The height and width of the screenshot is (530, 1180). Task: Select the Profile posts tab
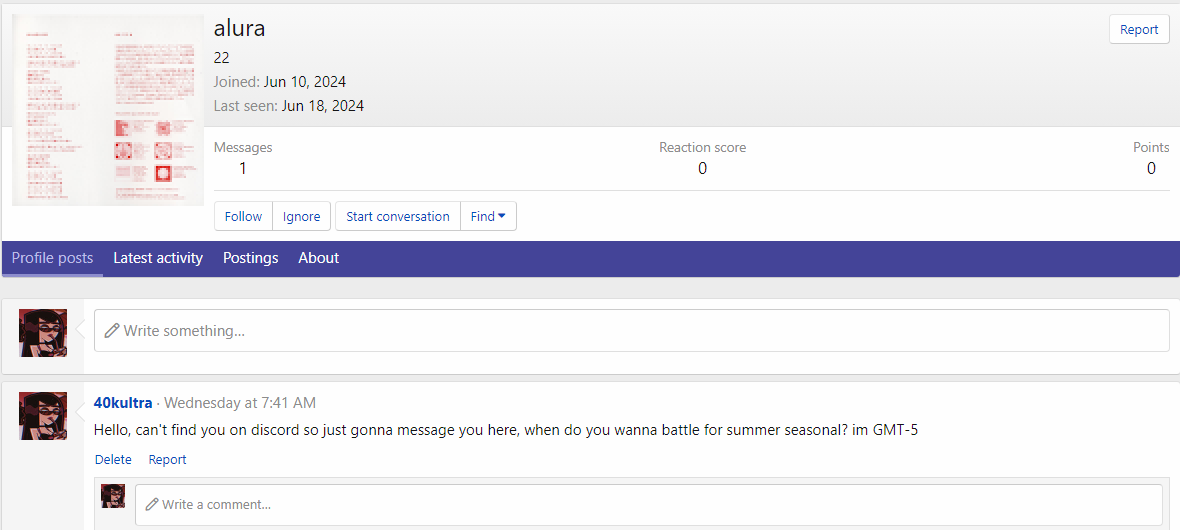point(52,258)
